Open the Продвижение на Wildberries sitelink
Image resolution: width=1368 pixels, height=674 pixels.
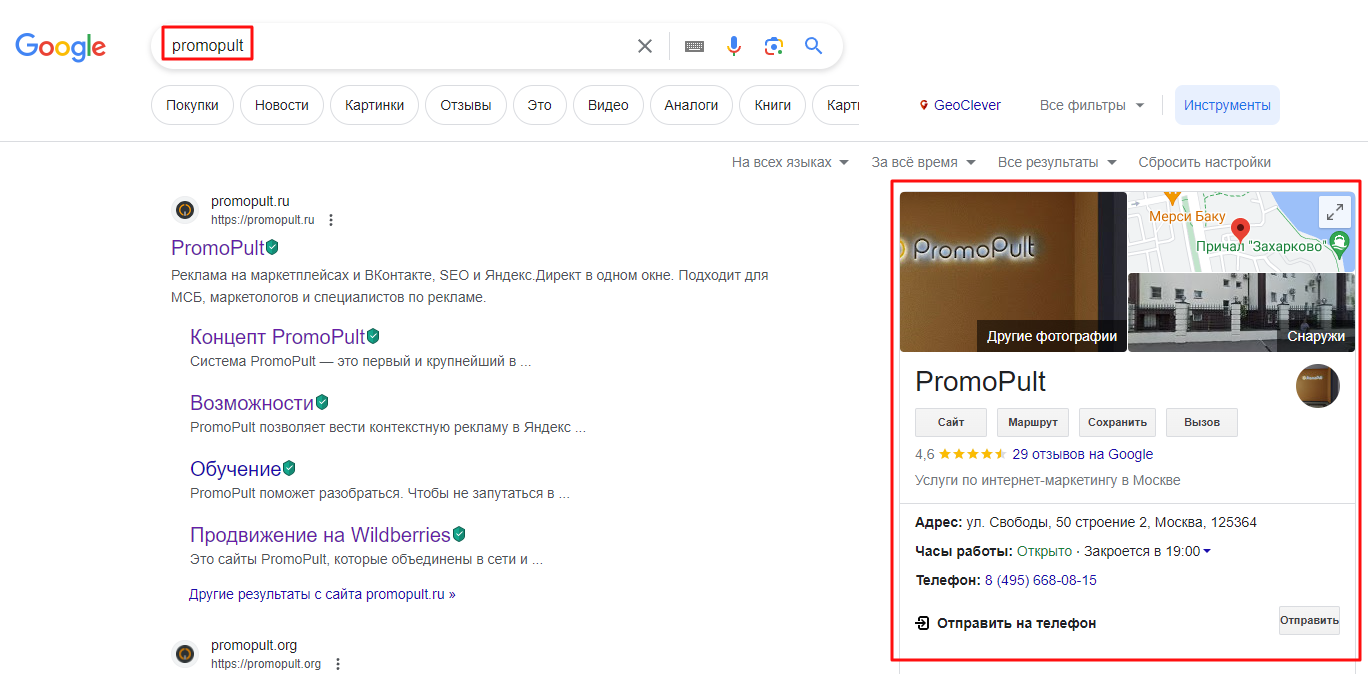320,535
